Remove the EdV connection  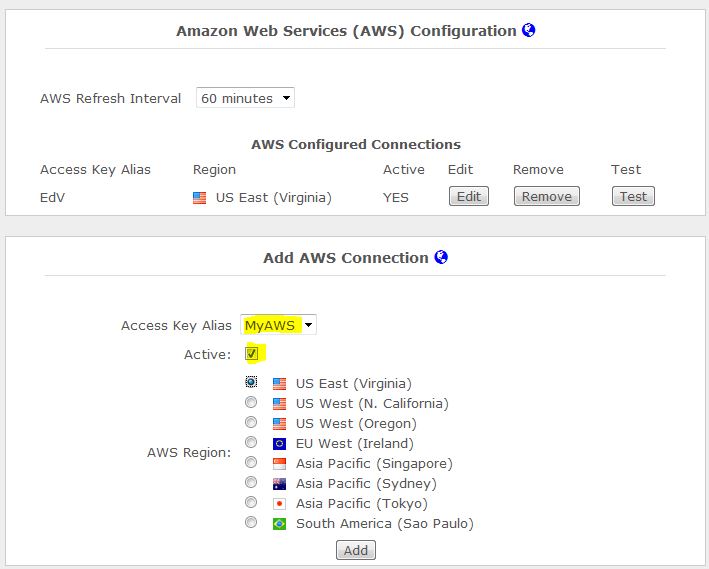pyautogui.click(x=547, y=196)
